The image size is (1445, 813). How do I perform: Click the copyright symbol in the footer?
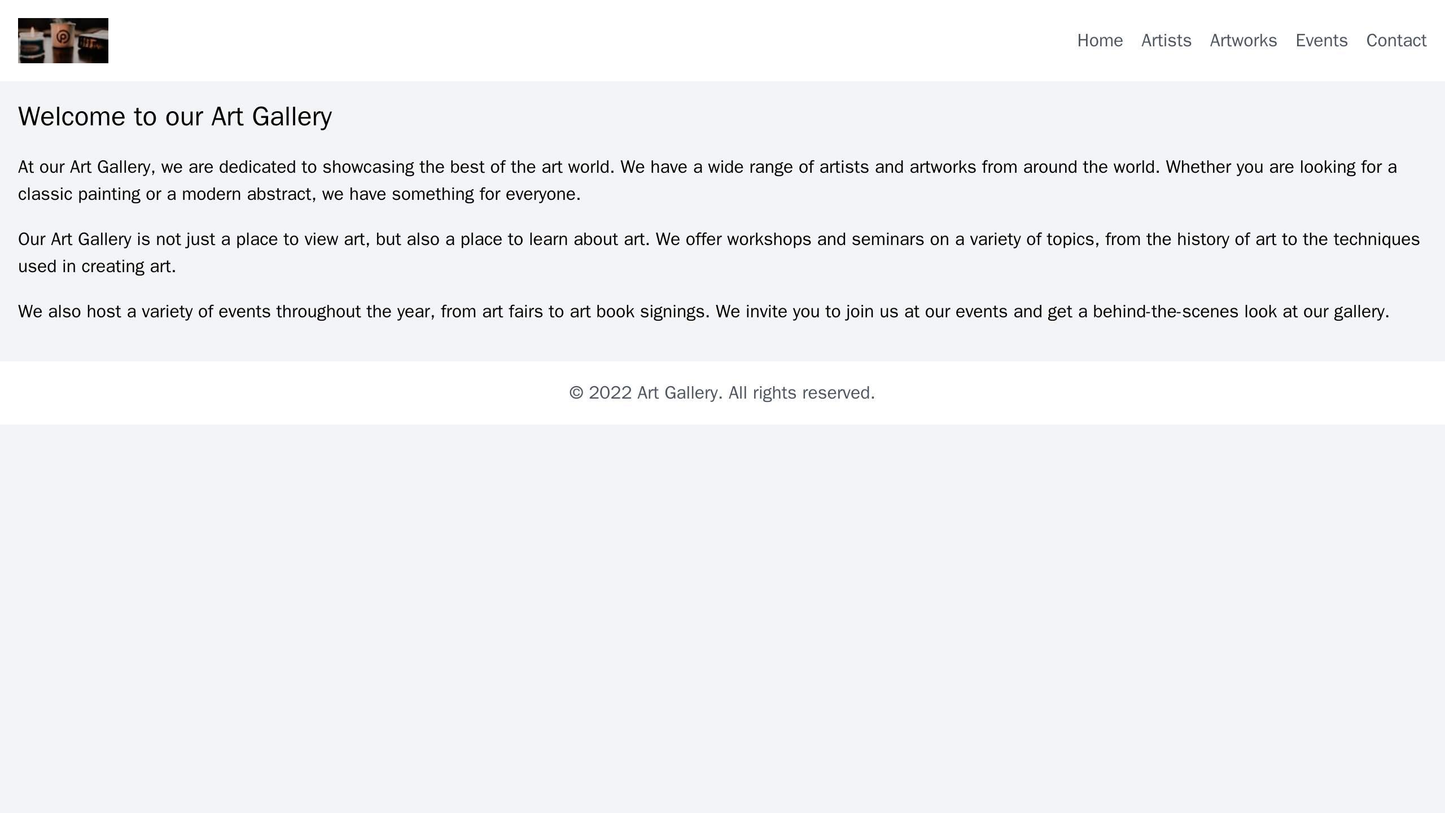tap(576, 393)
